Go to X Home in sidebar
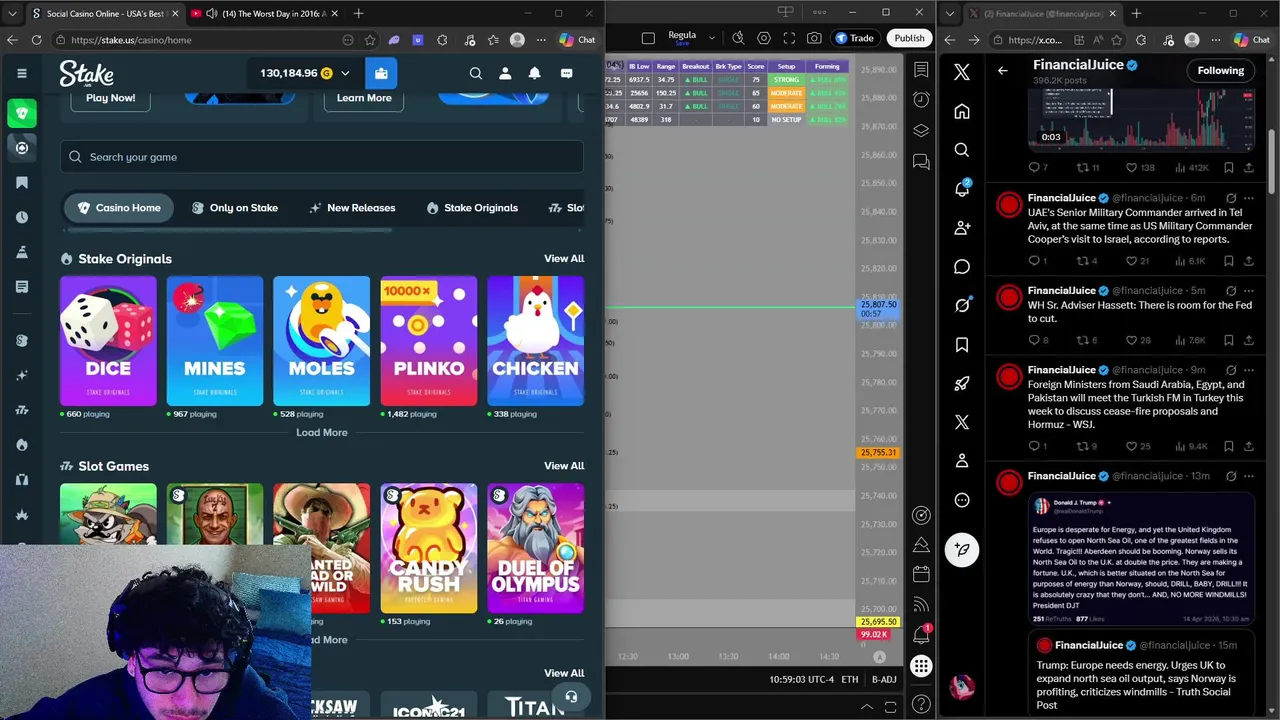 pyautogui.click(x=962, y=111)
